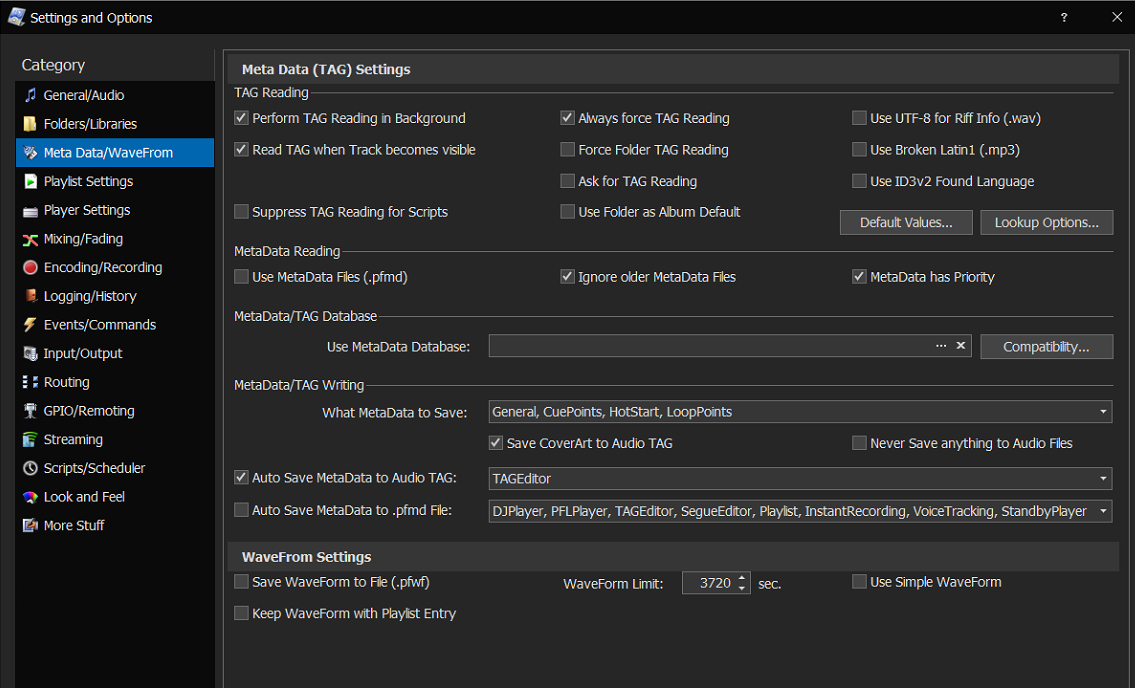Go to the Look and Feel category
Screen dimensions: 1135x688
point(115,497)
